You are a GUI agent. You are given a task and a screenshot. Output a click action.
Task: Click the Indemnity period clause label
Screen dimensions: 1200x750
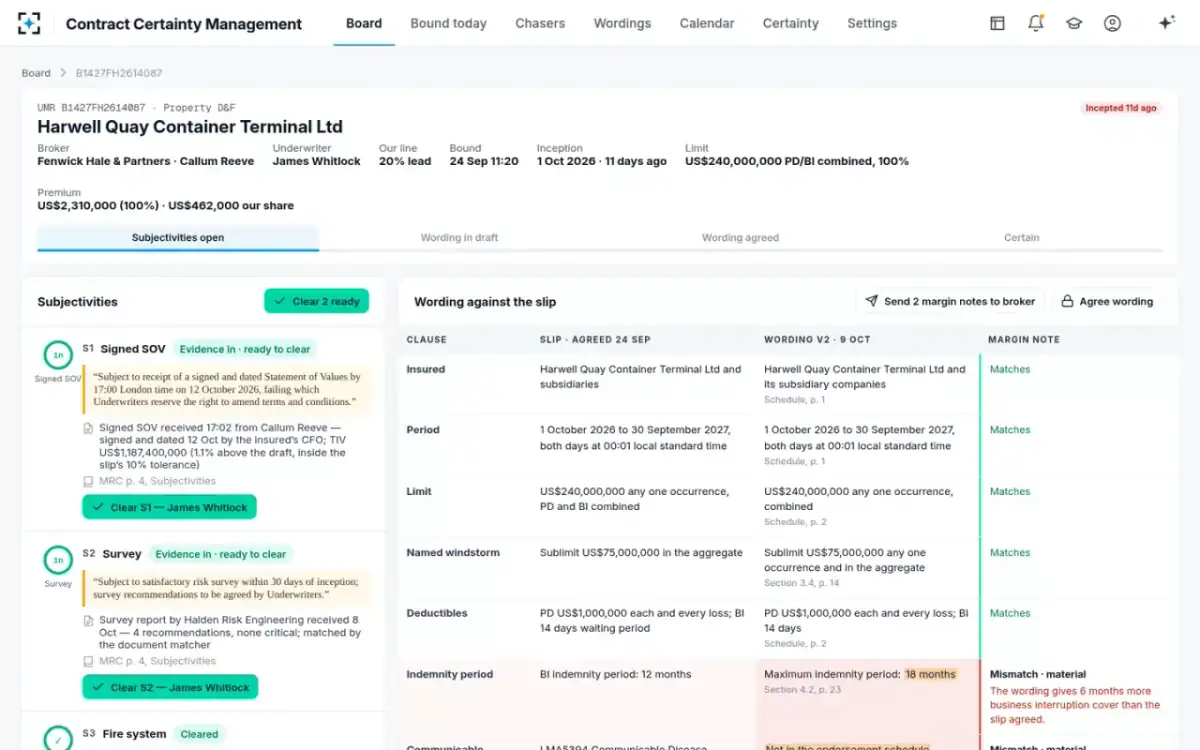click(x=449, y=674)
